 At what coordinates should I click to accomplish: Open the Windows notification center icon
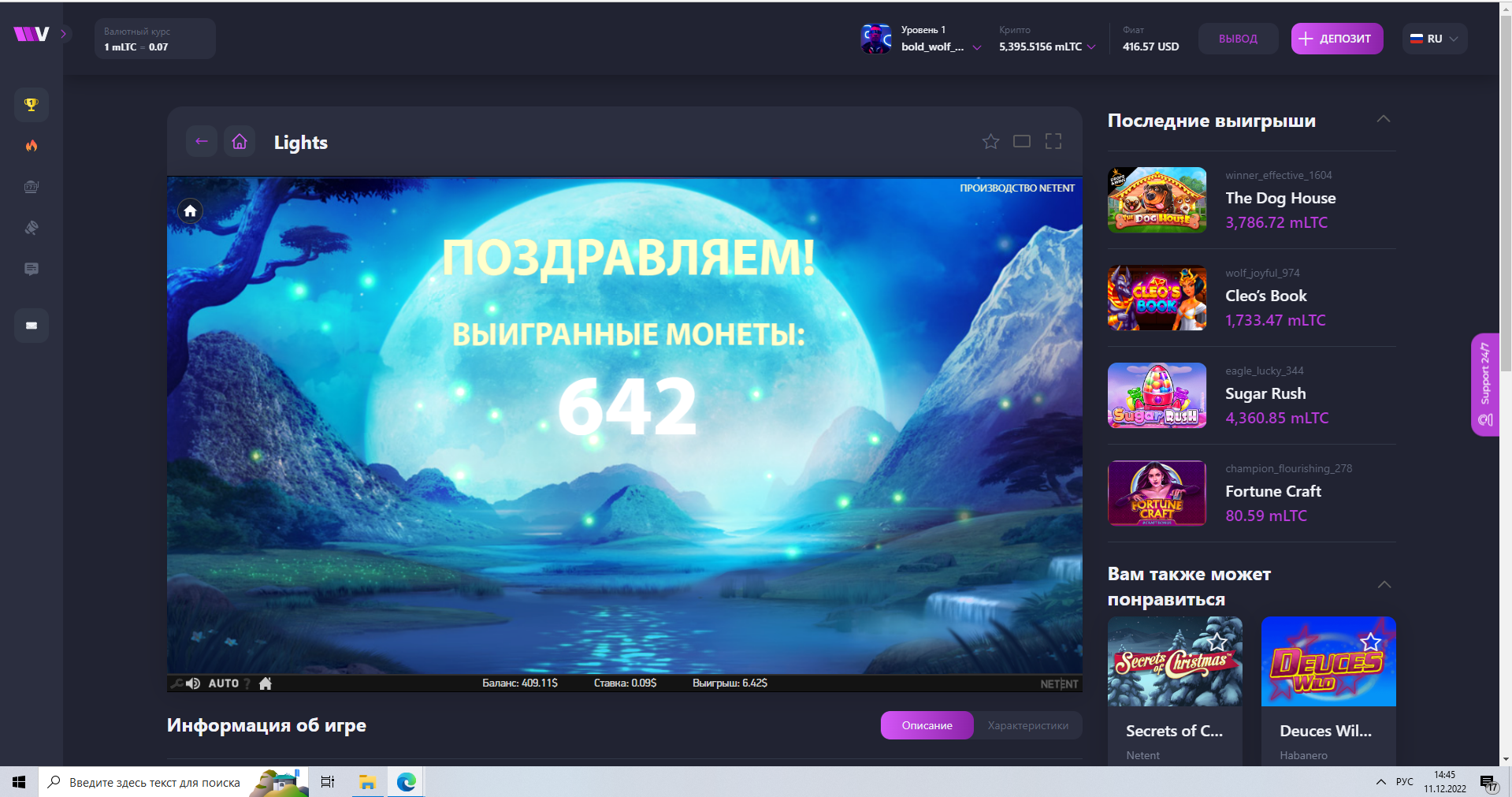point(1488,782)
